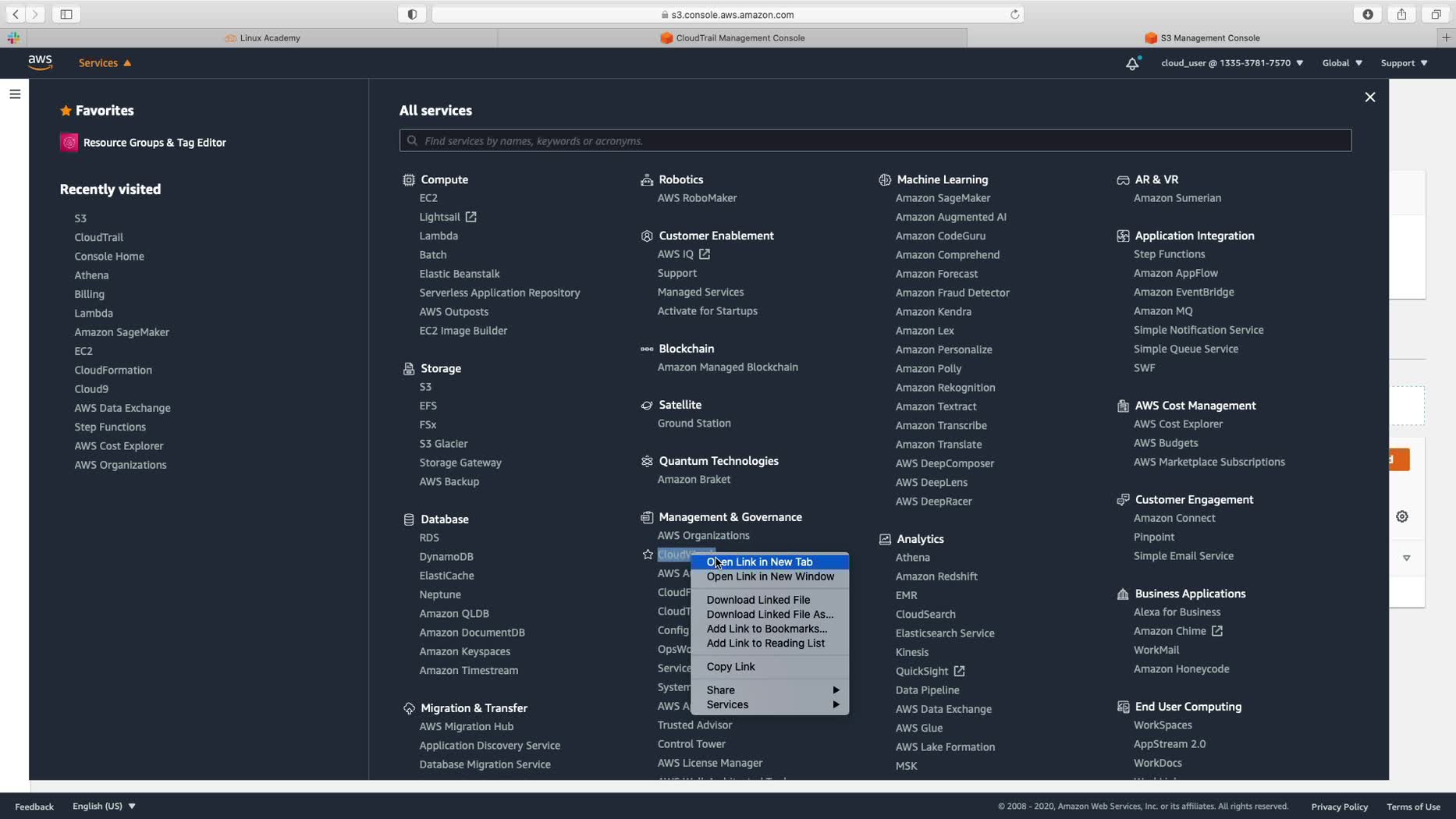This screenshot has width=1456, height=819.
Task: Click the Amazon Chime external link icon
Action: click(1217, 631)
